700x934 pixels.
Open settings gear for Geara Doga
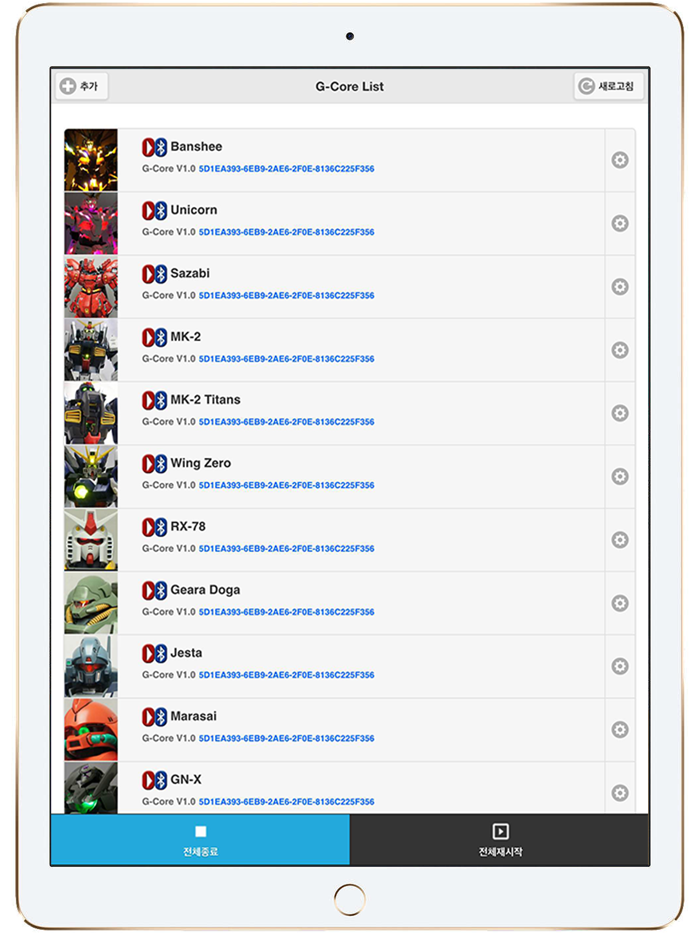tap(620, 603)
